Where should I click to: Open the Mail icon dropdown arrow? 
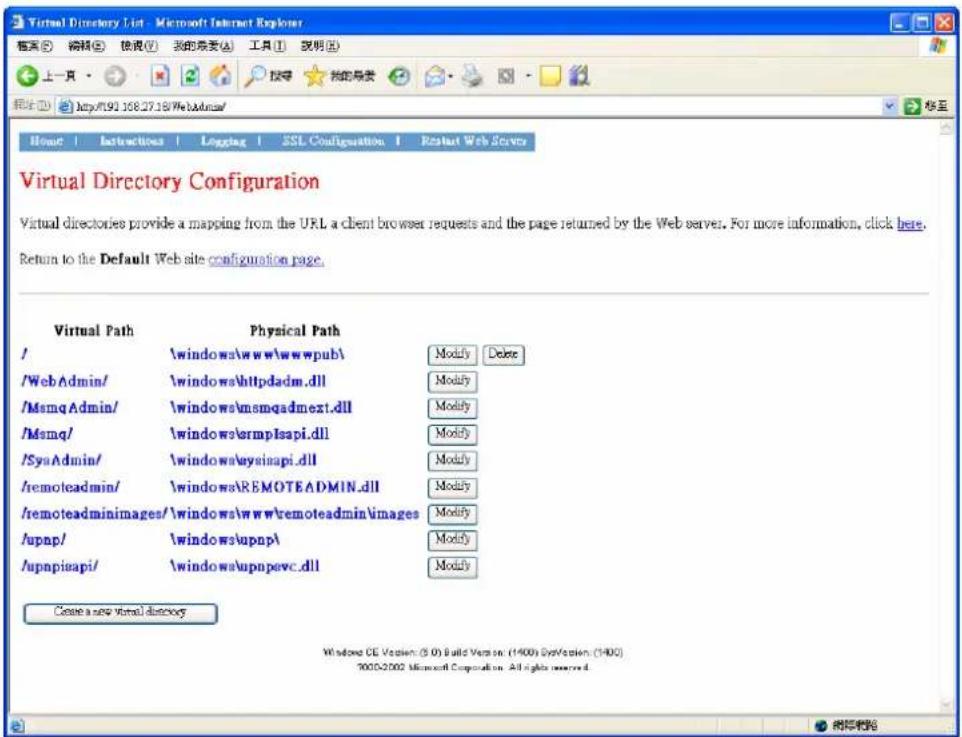click(x=451, y=77)
